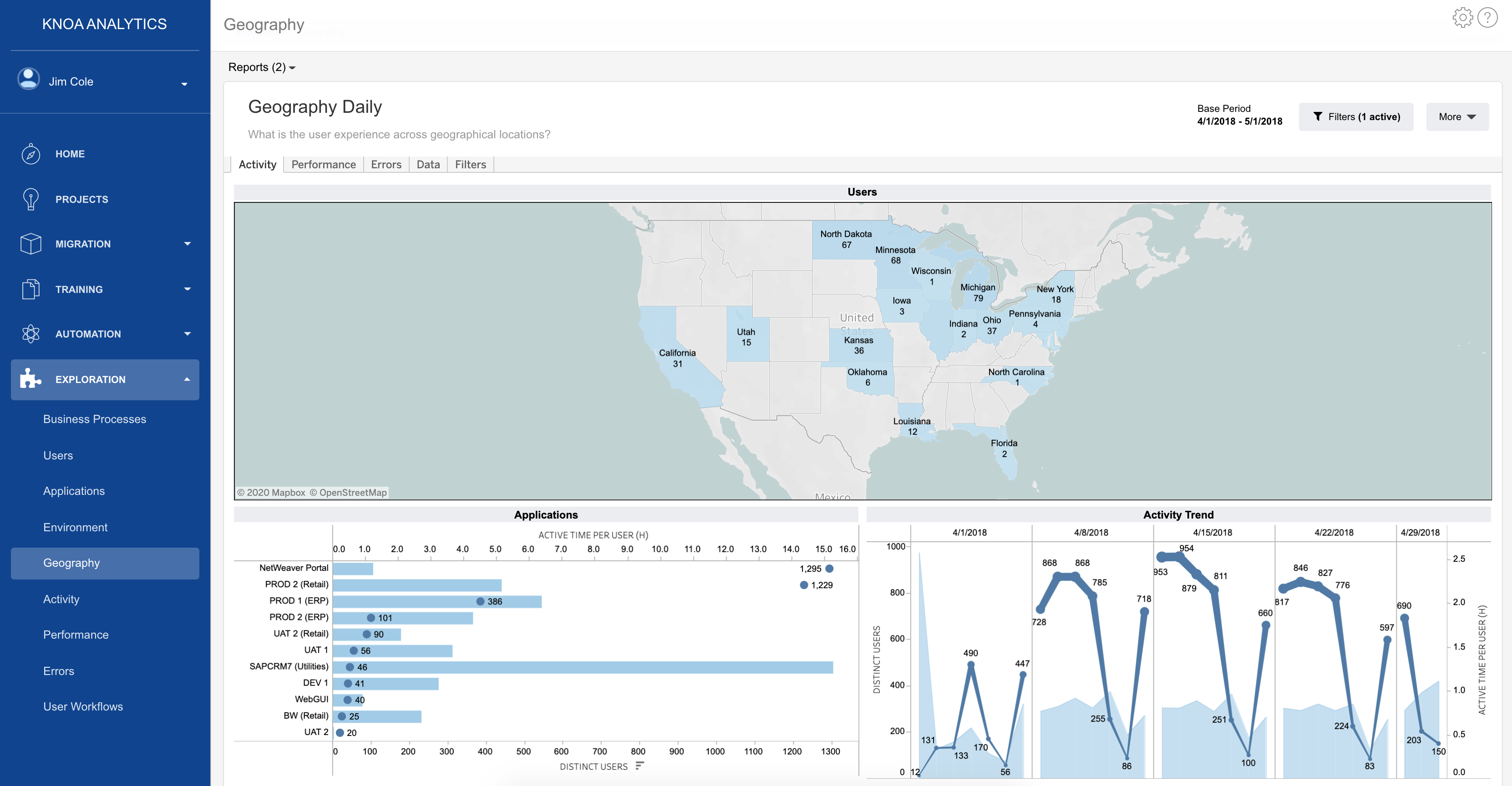Screen dimensions: 1512x786
Task: Open the Business Processes link
Action: [95, 419]
